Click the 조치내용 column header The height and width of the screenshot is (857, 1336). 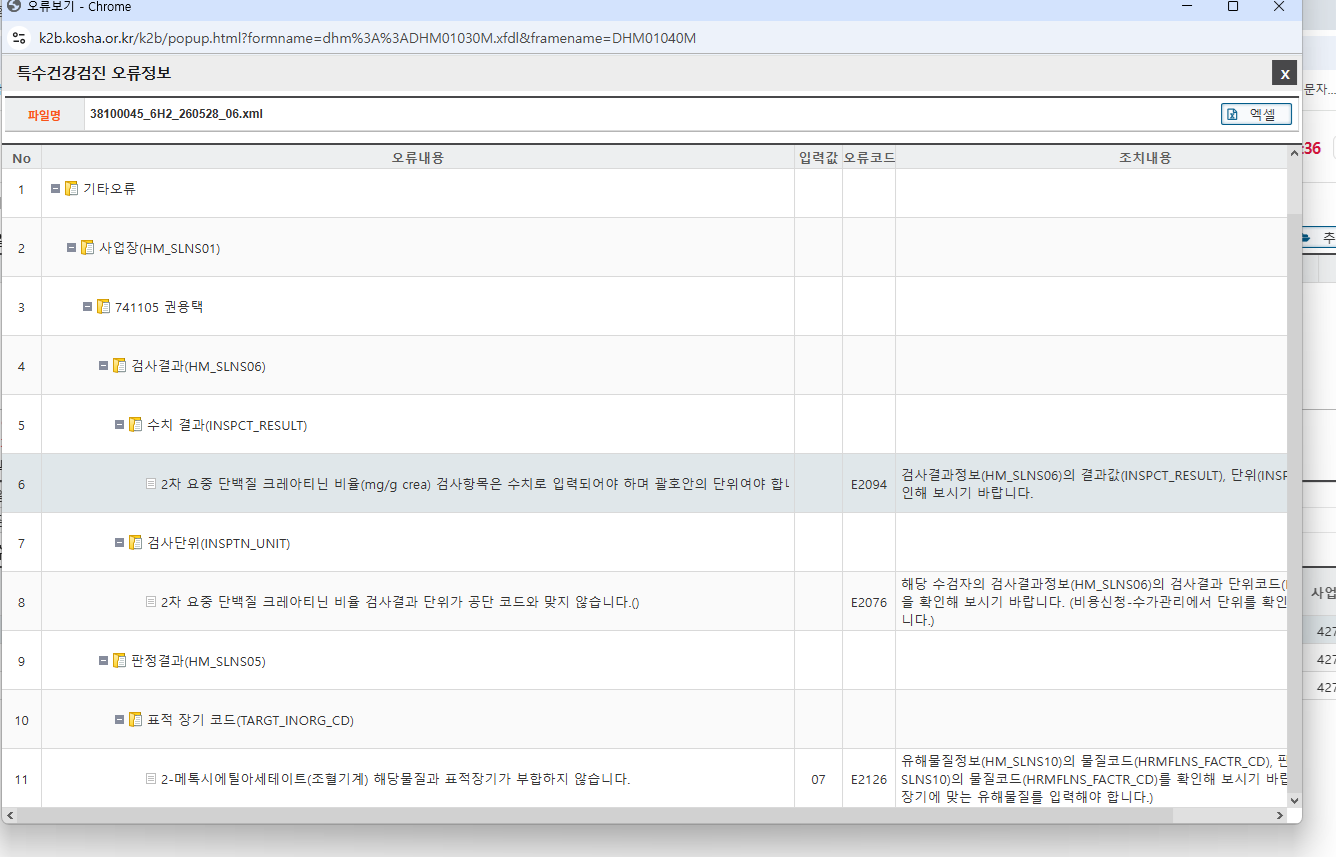click(x=1145, y=158)
